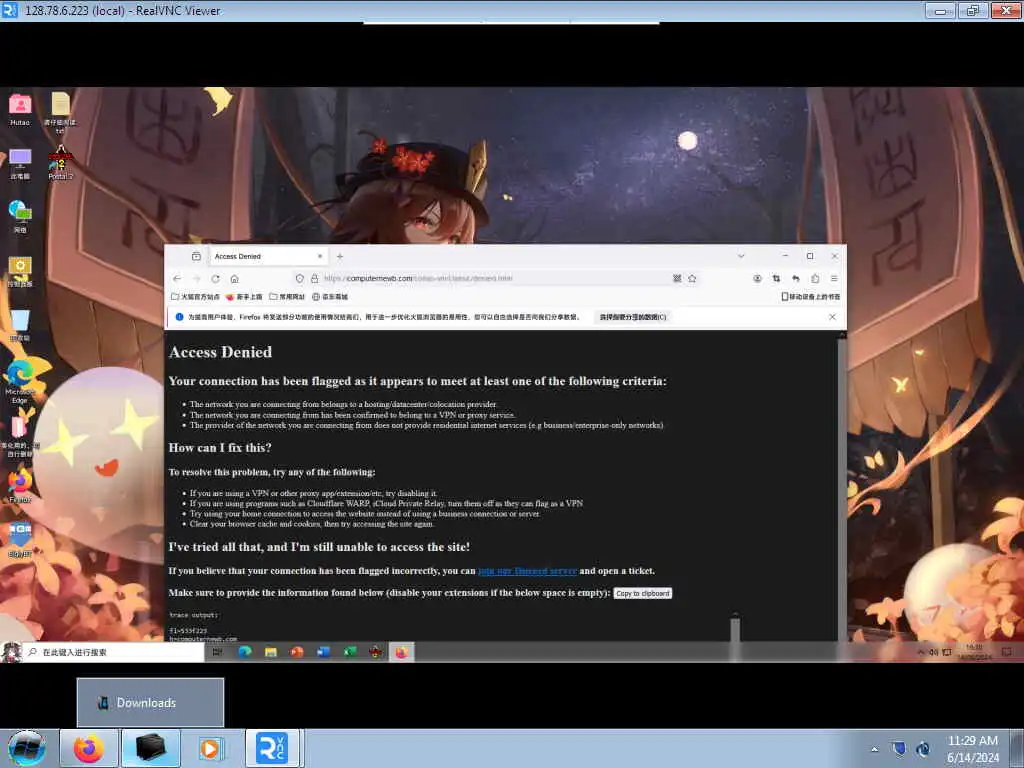Open the Firefox-logo bookmark in toolbar

[x=244, y=296]
